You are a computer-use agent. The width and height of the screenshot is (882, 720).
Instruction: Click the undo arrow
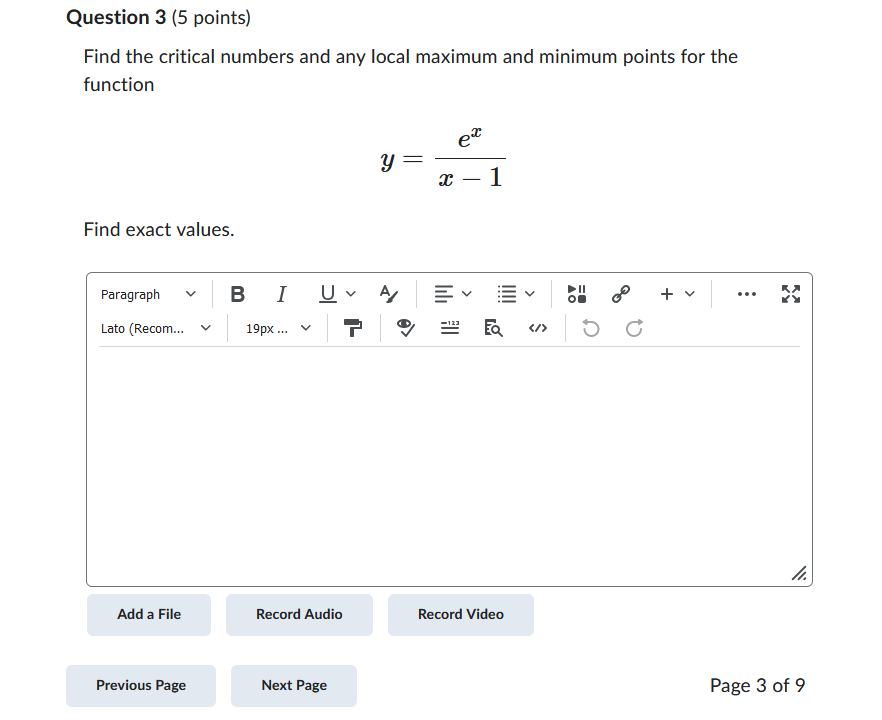pos(590,327)
